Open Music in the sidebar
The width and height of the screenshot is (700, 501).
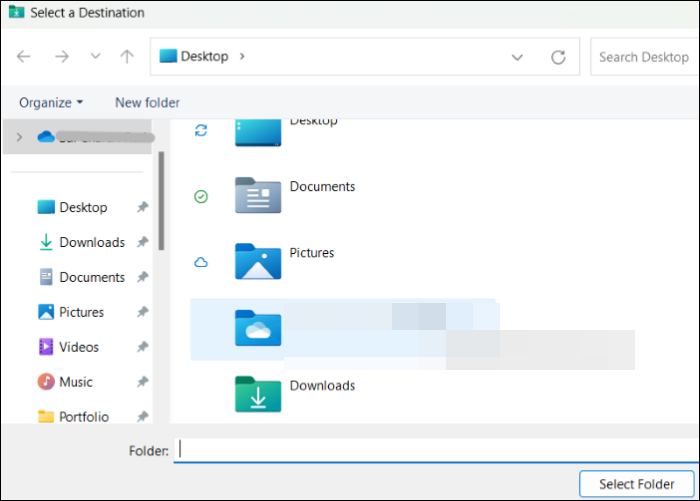click(66, 382)
